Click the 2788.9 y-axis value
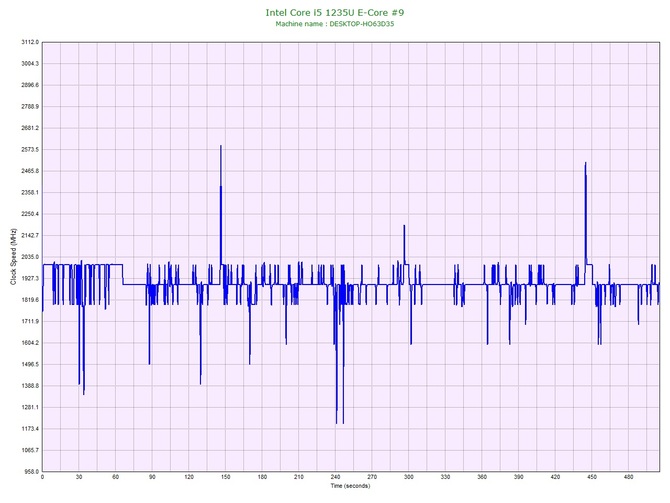This screenshot has width=670, height=503. tap(30, 106)
